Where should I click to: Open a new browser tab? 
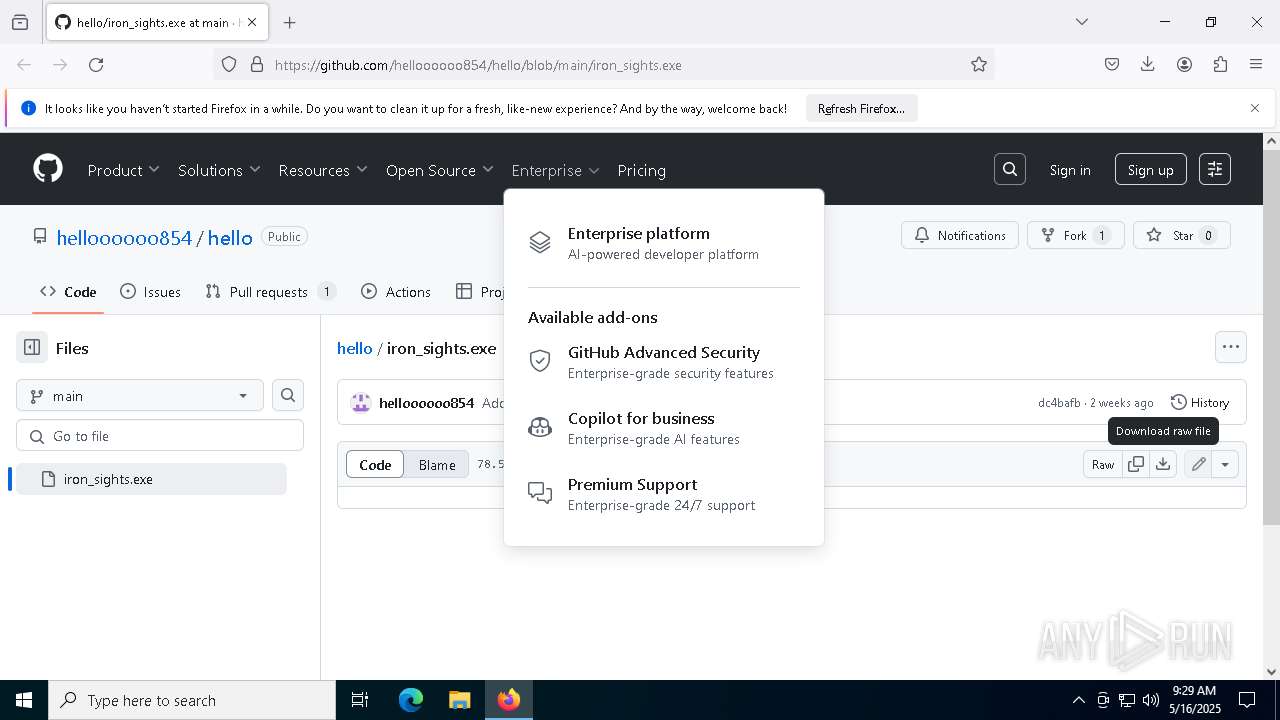(290, 22)
